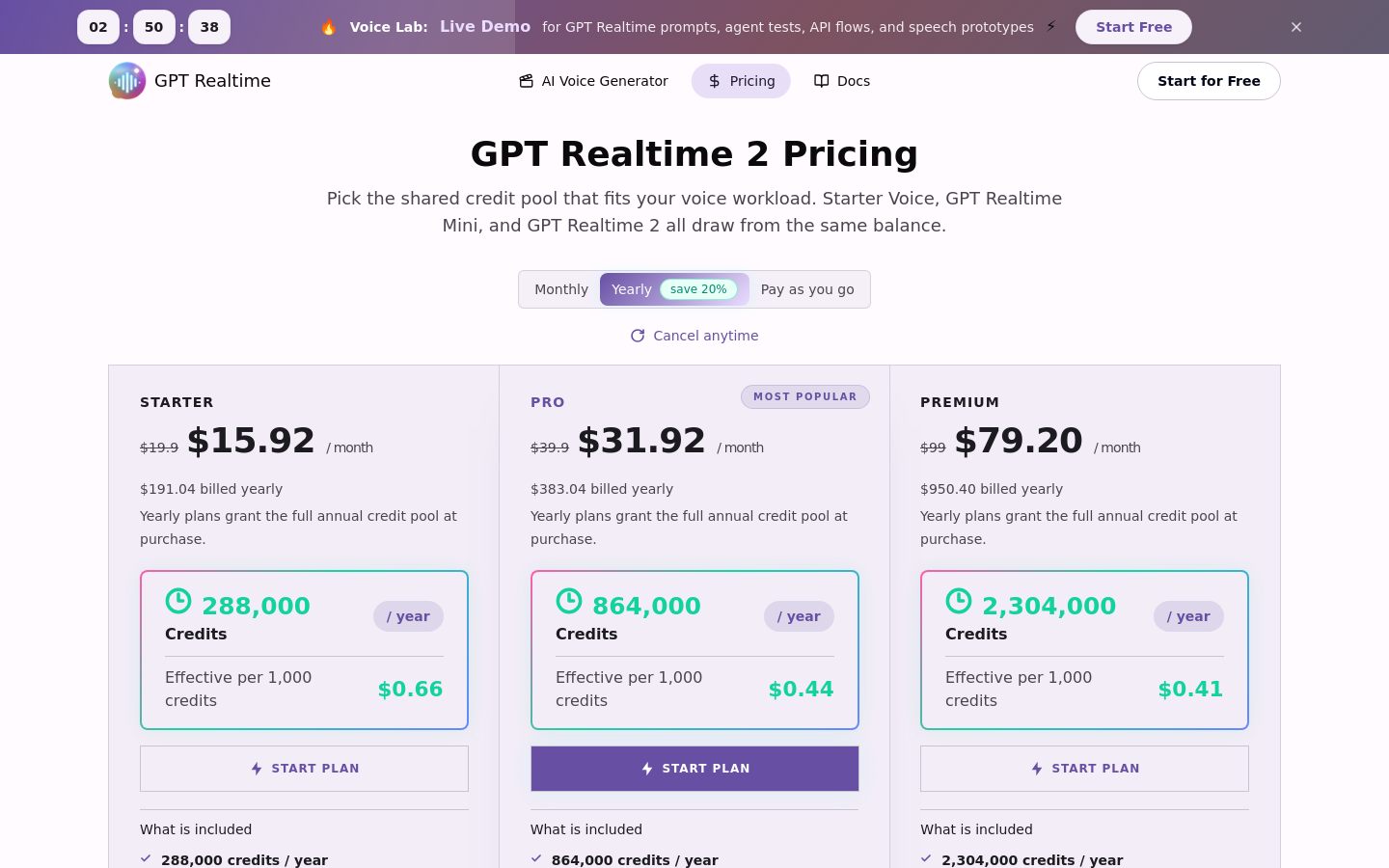
Task: Switch to Pay as you go
Action: tap(807, 289)
